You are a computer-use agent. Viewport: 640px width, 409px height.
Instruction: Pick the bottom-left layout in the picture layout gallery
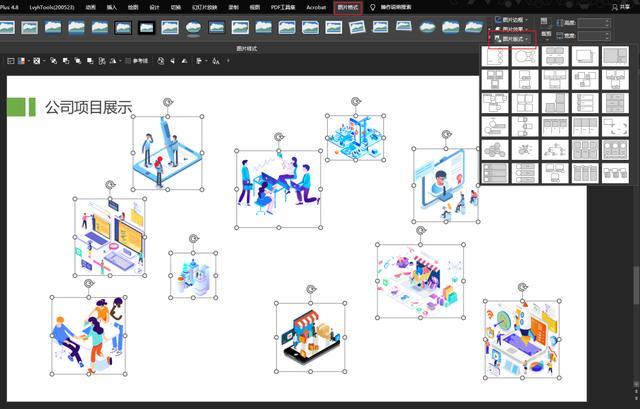tap(495, 173)
